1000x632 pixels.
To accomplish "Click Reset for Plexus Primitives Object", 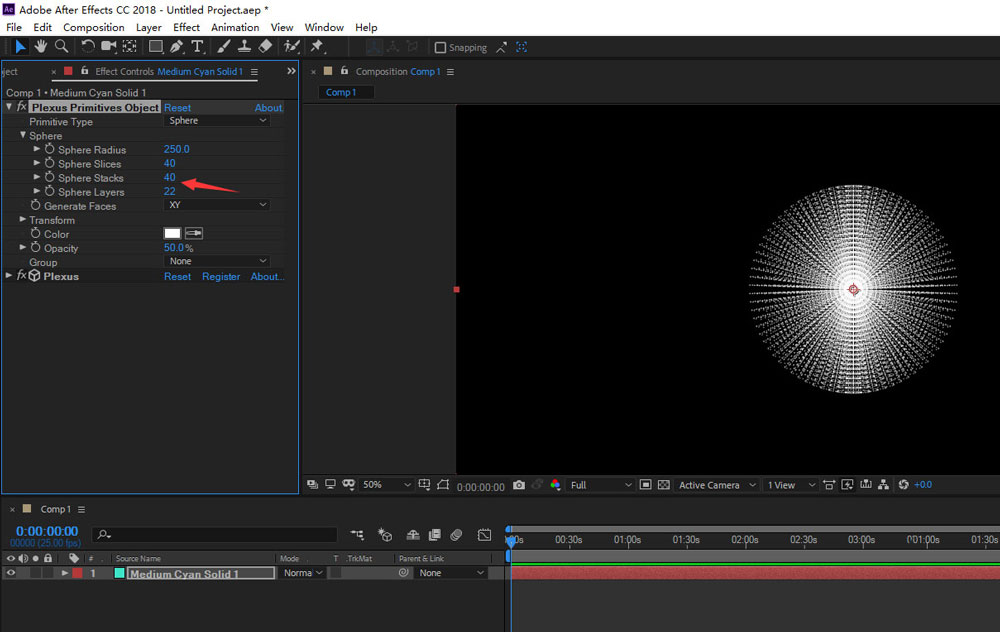I will tap(177, 108).
